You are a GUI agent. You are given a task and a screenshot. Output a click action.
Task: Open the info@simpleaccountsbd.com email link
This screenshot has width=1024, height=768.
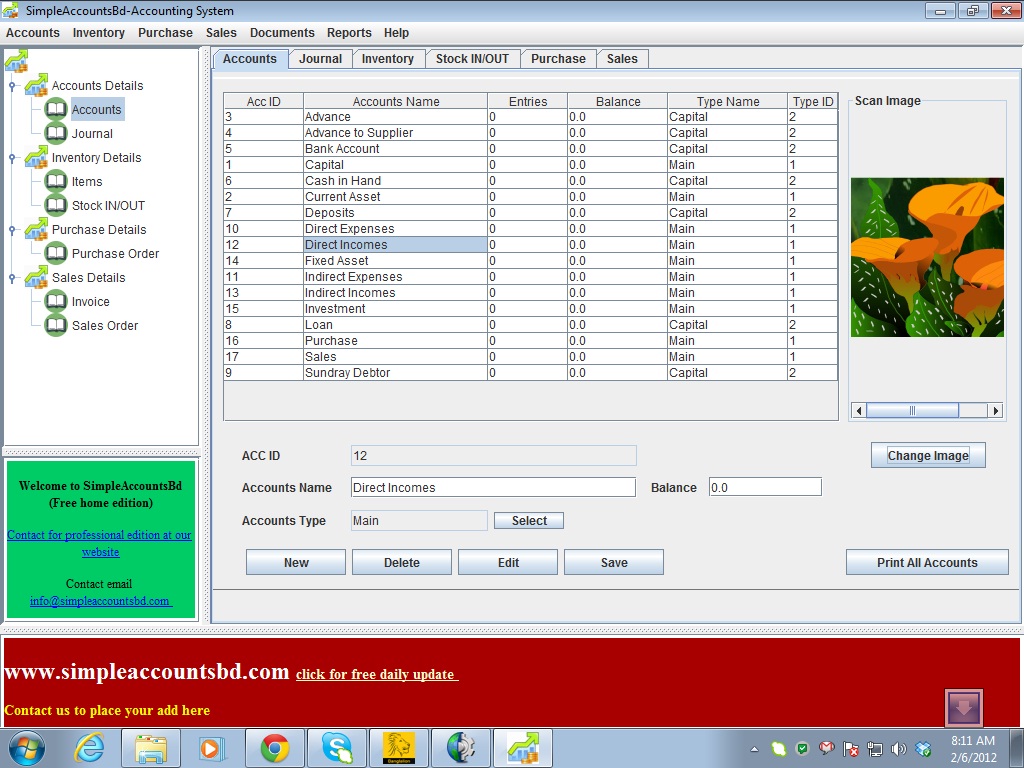[x=100, y=601]
